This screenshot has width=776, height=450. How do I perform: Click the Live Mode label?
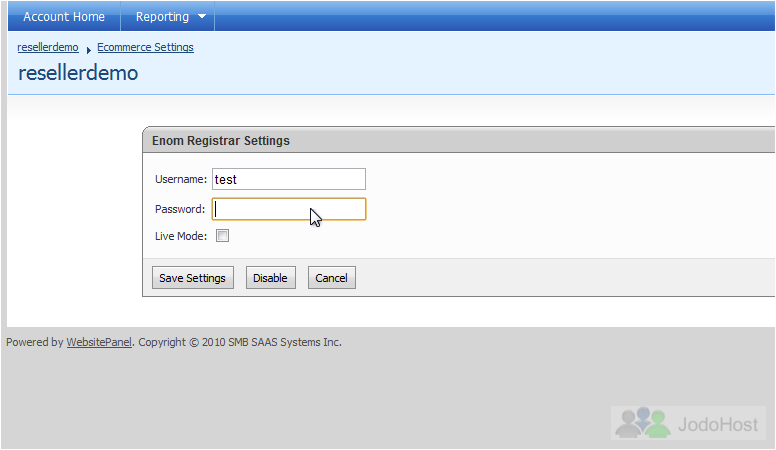[181, 236]
